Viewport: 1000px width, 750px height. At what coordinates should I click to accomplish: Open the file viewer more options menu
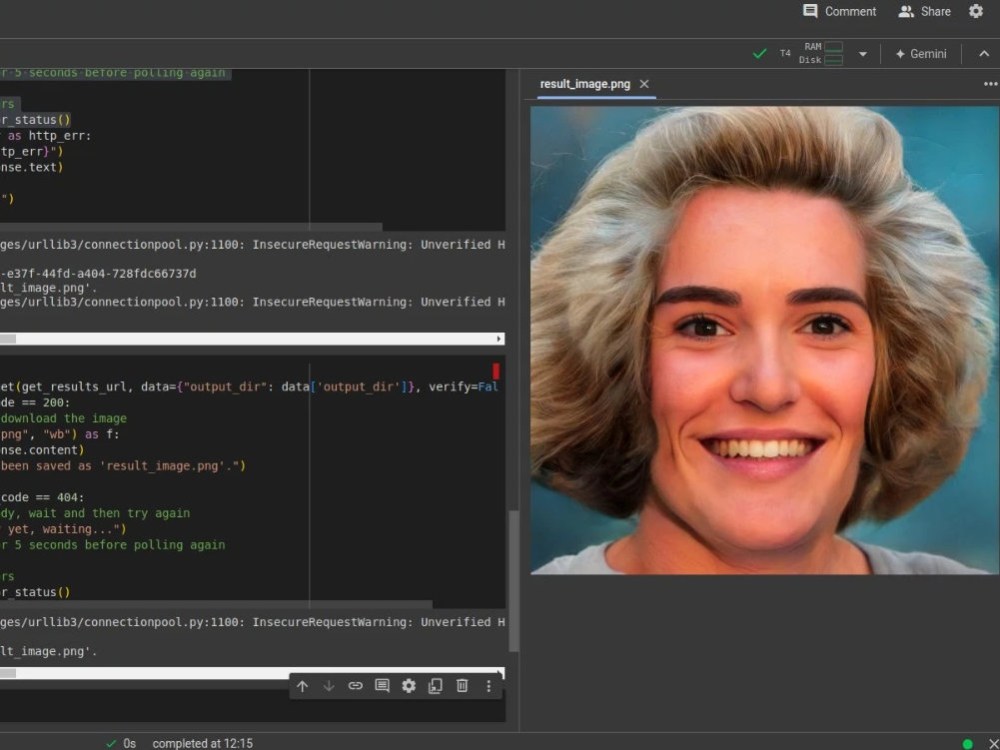[x=990, y=84]
